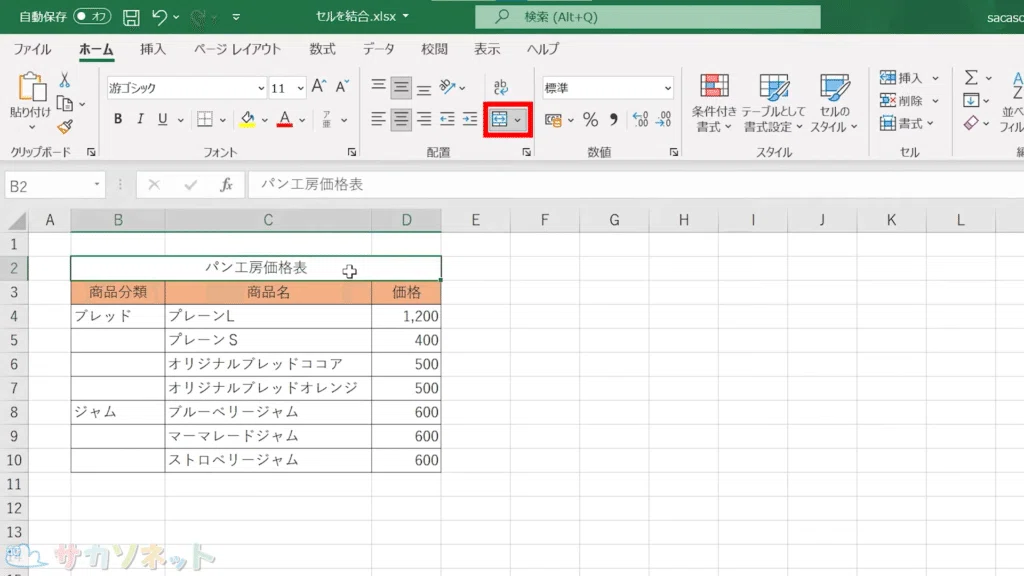Expand font color dropdown arrow

302,120
